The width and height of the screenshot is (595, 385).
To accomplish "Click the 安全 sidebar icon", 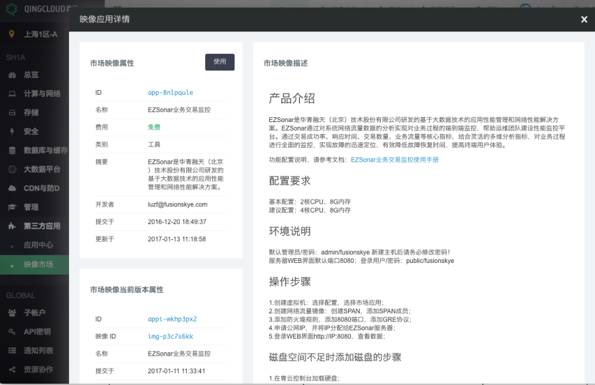I will coord(12,132).
